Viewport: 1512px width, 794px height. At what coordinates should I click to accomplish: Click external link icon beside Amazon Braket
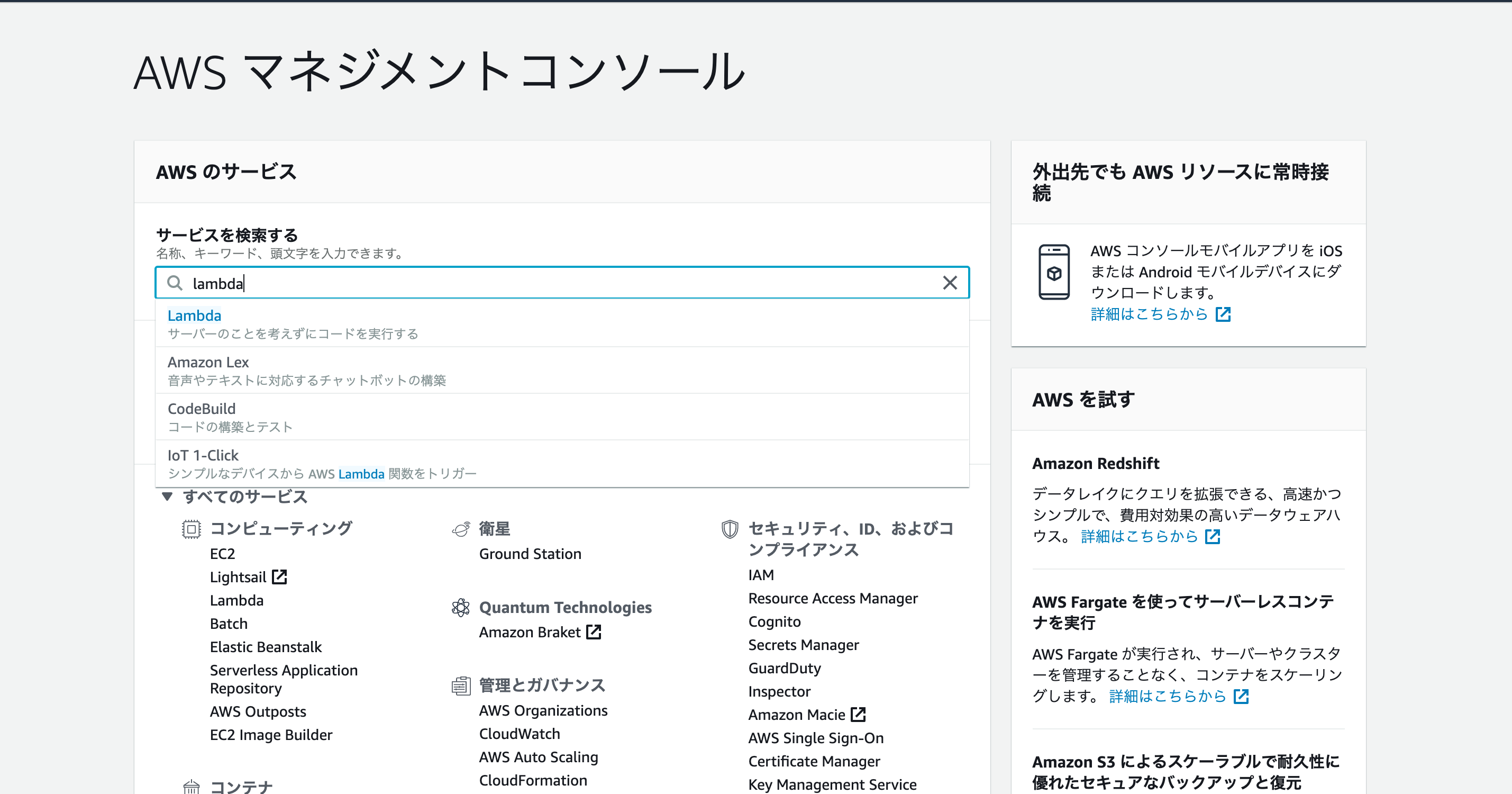point(594,632)
